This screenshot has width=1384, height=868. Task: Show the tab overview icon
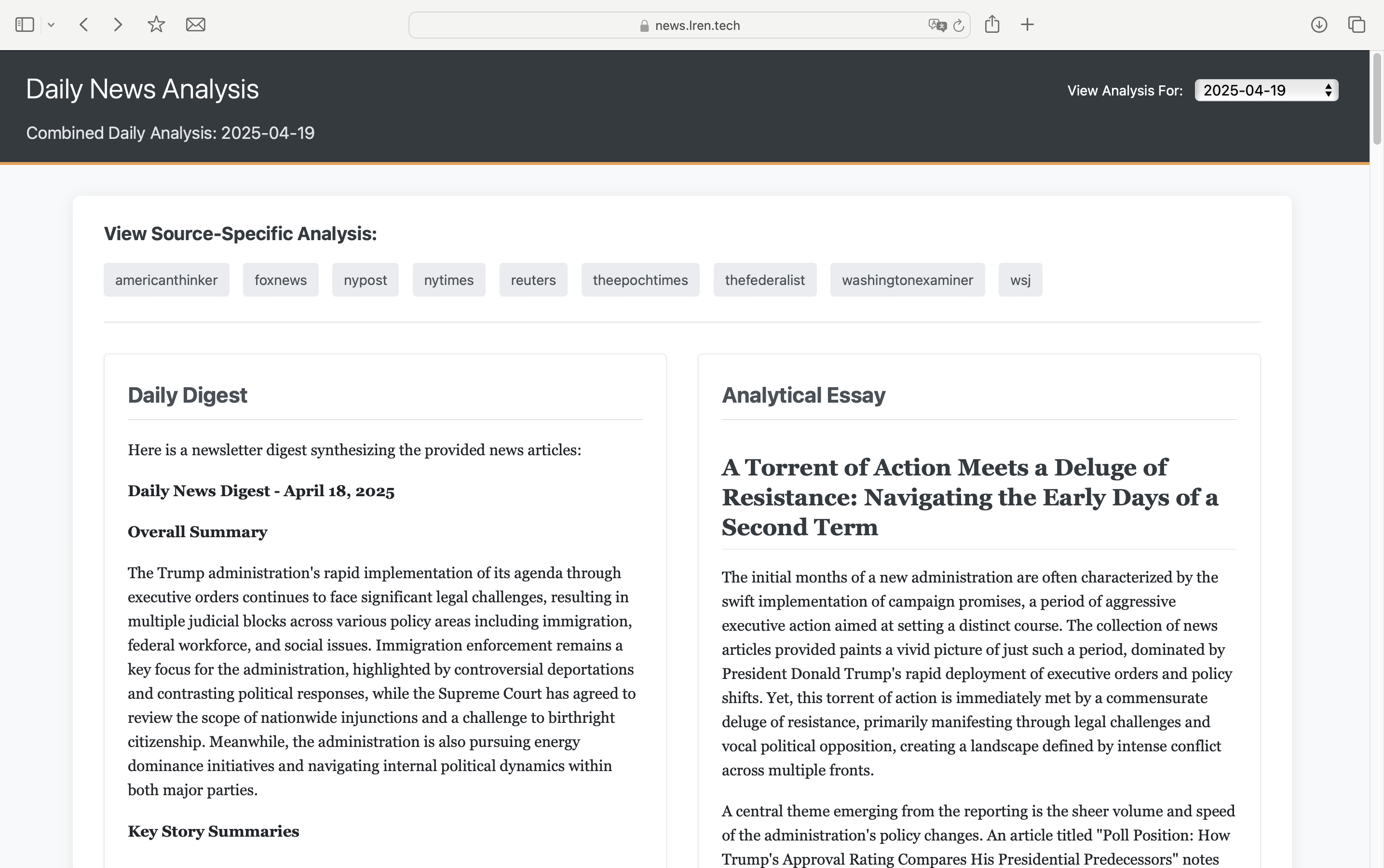coord(1357,25)
